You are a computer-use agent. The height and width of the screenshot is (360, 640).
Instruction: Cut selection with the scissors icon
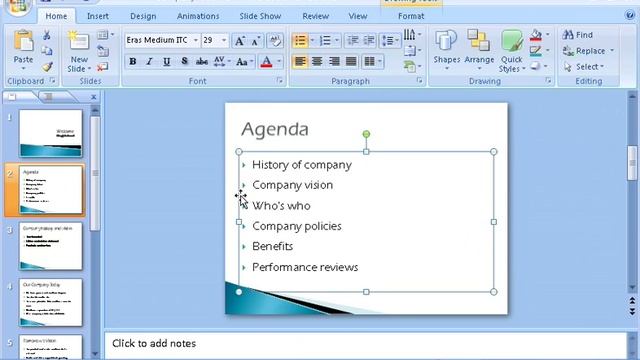pos(47,35)
